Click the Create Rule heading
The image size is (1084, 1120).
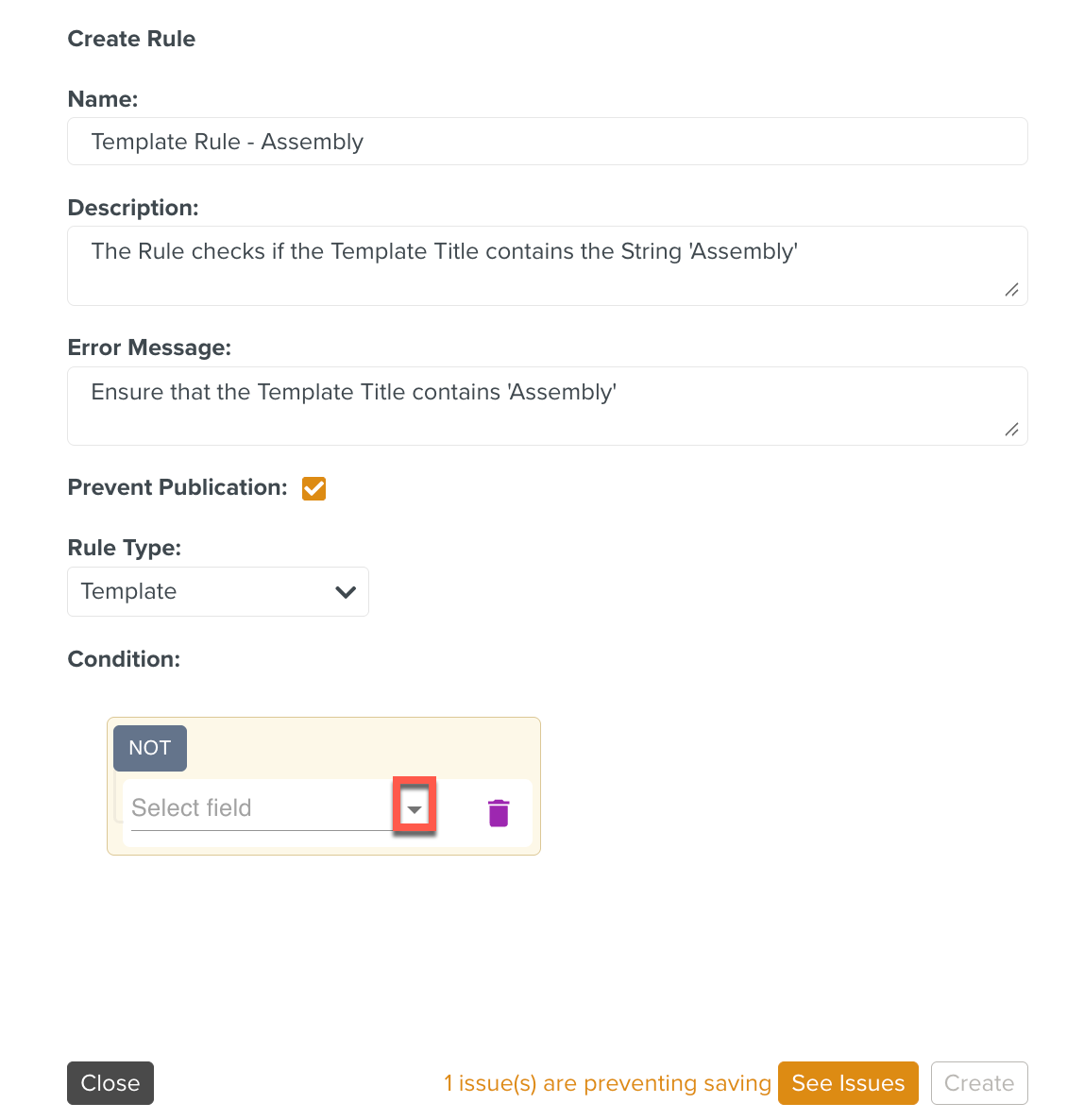coord(131,39)
